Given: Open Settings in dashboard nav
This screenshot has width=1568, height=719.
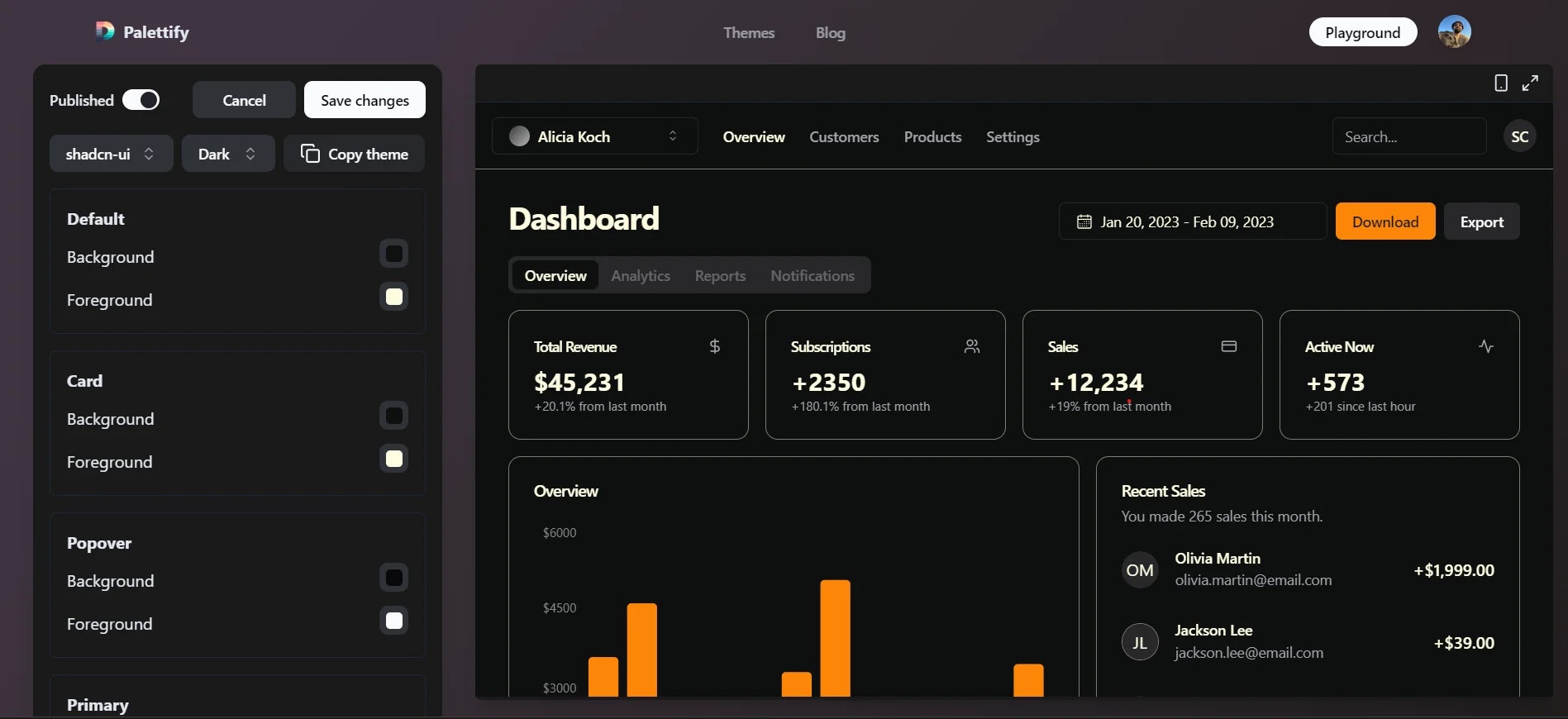Looking at the screenshot, I should (1013, 136).
